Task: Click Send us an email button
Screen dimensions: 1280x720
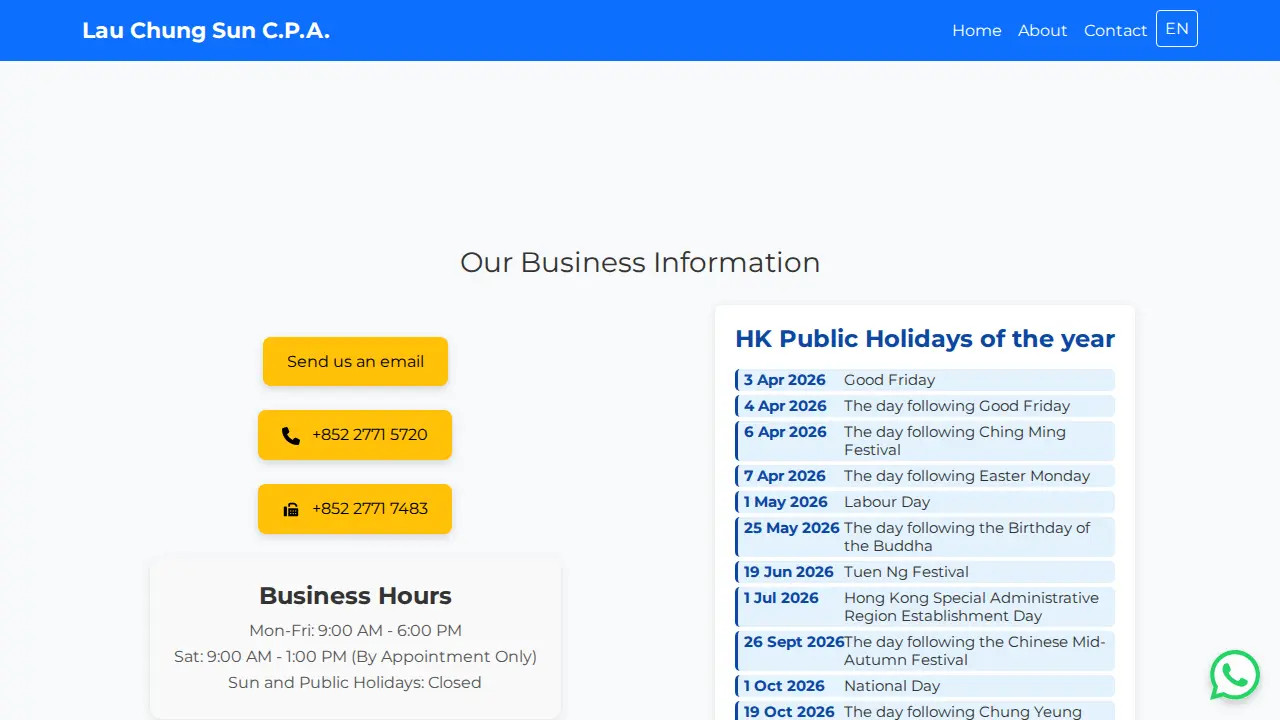Action: pyautogui.click(x=355, y=361)
